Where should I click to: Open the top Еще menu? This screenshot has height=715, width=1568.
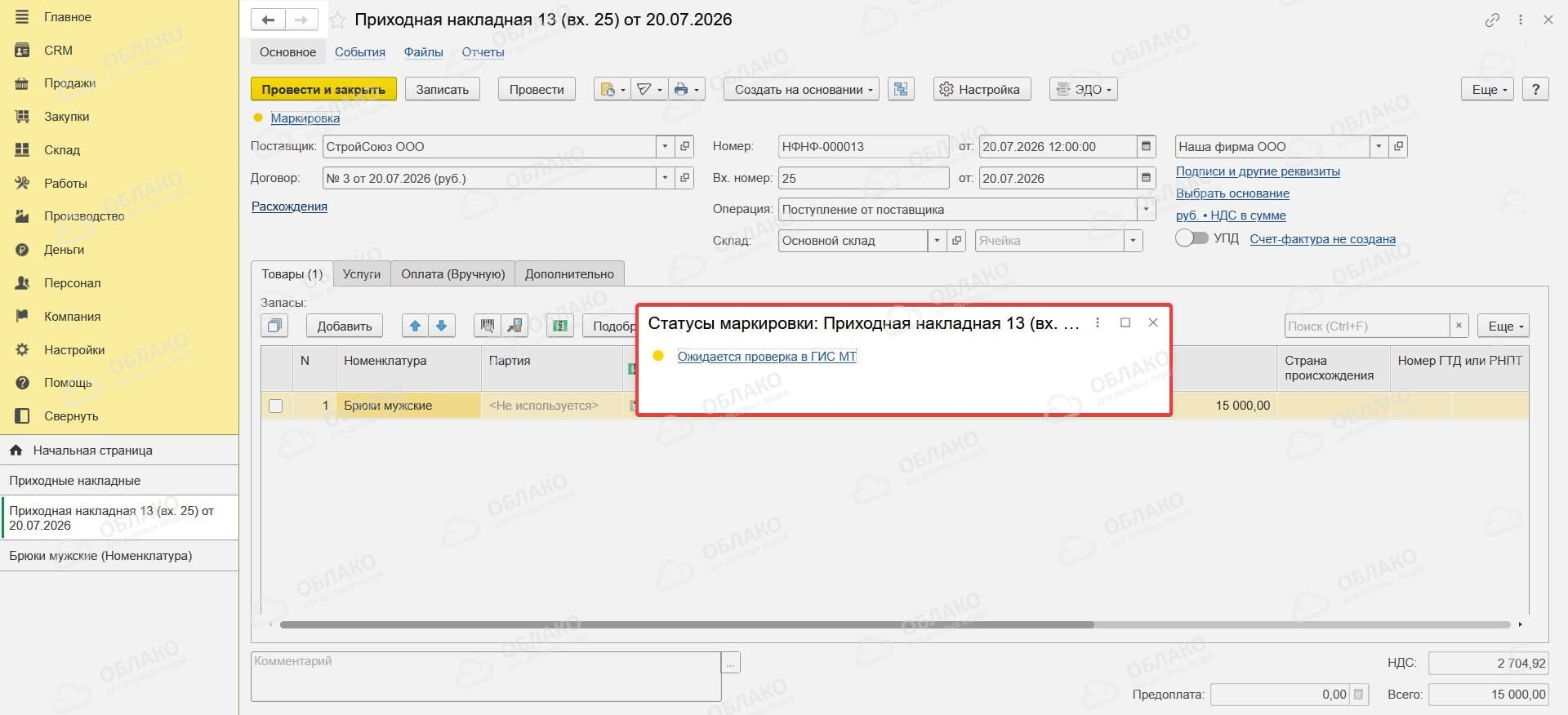click(1487, 89)
